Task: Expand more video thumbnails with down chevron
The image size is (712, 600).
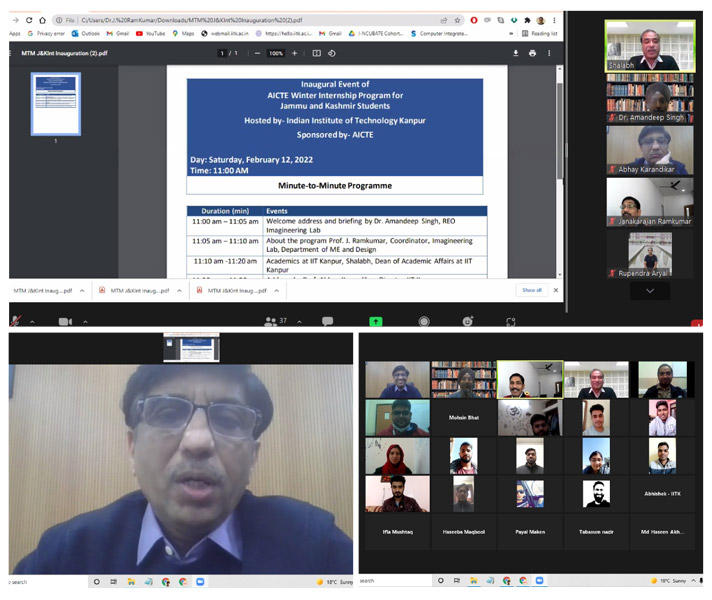Action: 650,291
